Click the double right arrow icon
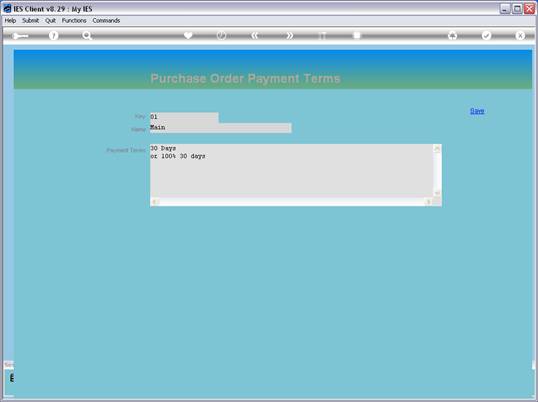538x402 pixels. [290, 35]
